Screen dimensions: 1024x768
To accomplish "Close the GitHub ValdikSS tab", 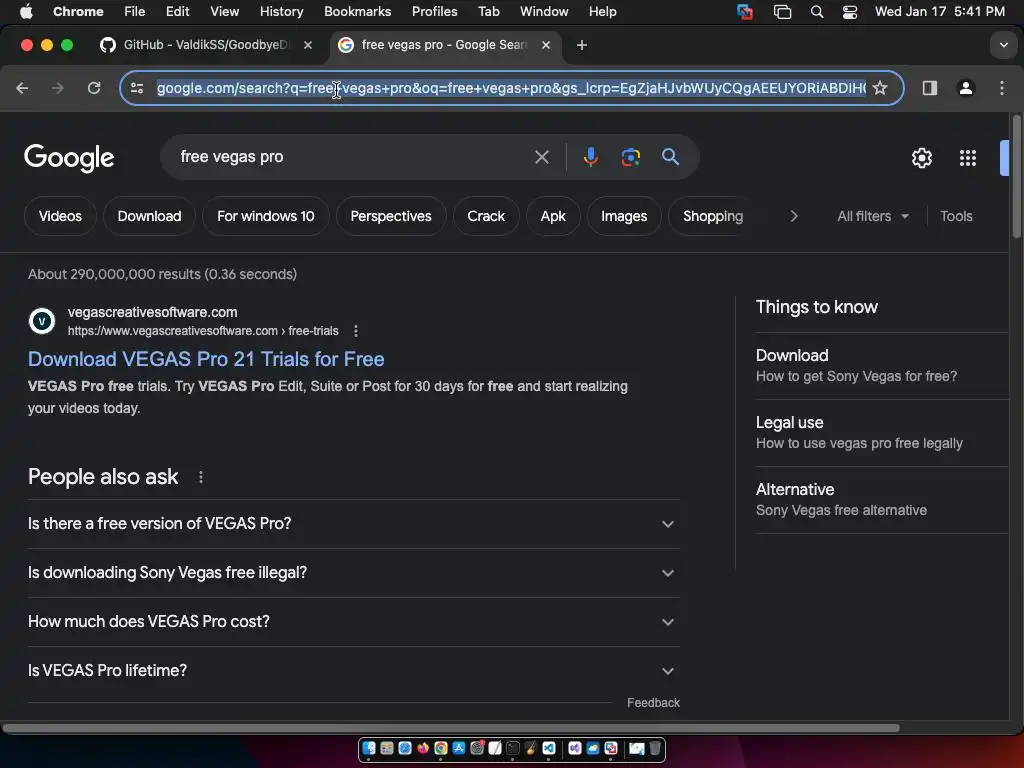I will tap(308, 45).
